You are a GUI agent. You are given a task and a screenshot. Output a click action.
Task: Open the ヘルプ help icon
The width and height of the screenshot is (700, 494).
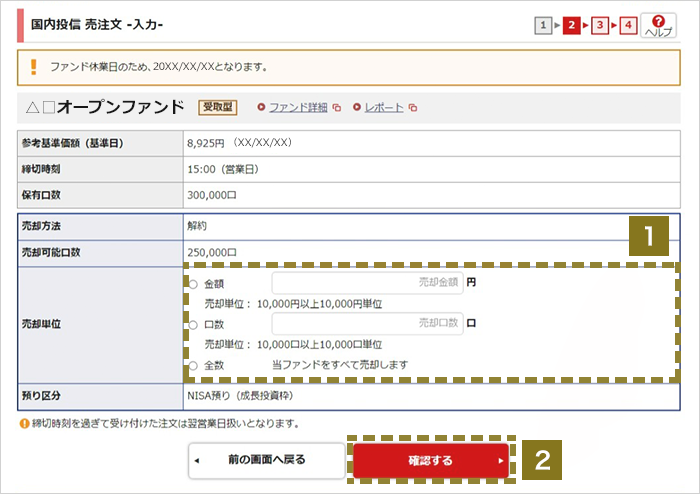[x=658, y=25]
